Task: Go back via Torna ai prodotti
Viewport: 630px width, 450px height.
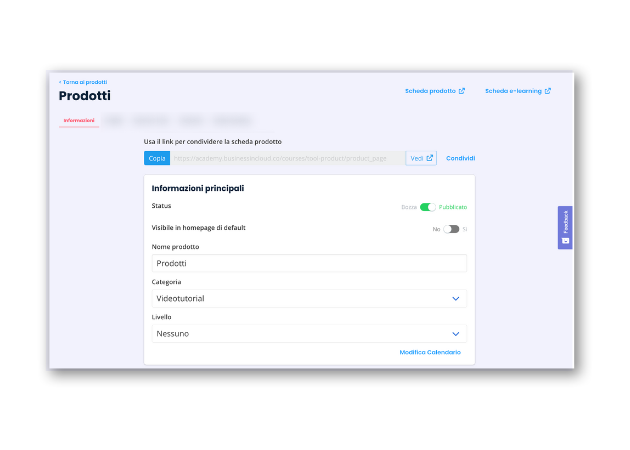Action: point(83,82)
